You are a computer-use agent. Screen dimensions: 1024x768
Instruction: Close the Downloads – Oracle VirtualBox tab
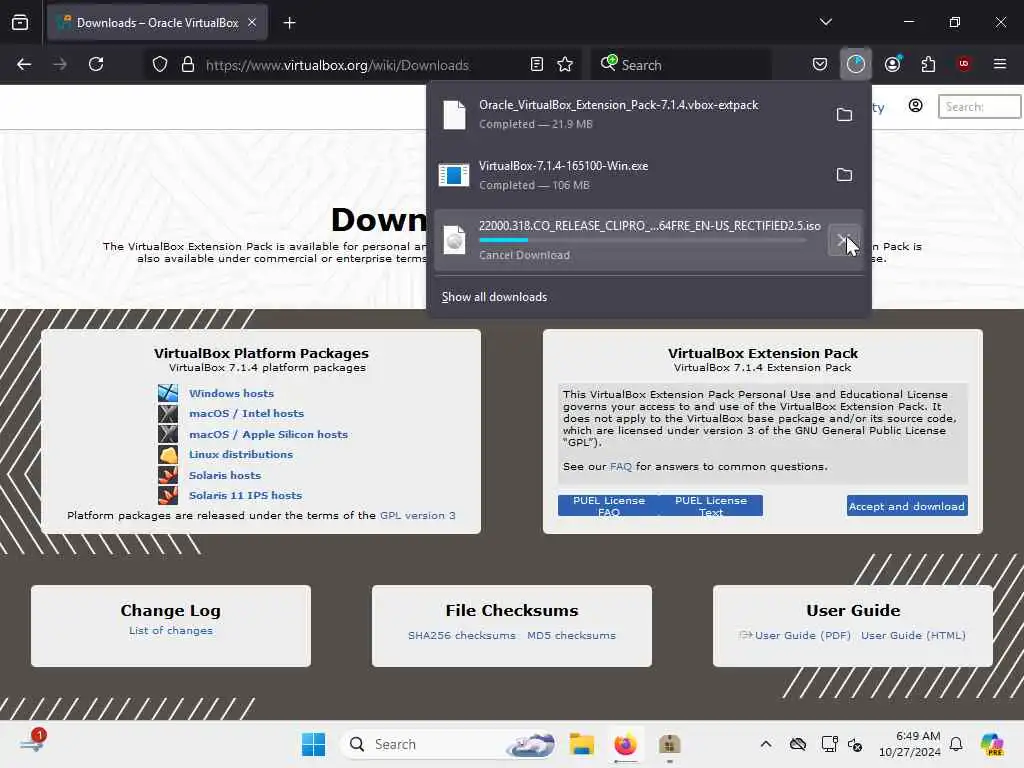[x=252, y=23]
